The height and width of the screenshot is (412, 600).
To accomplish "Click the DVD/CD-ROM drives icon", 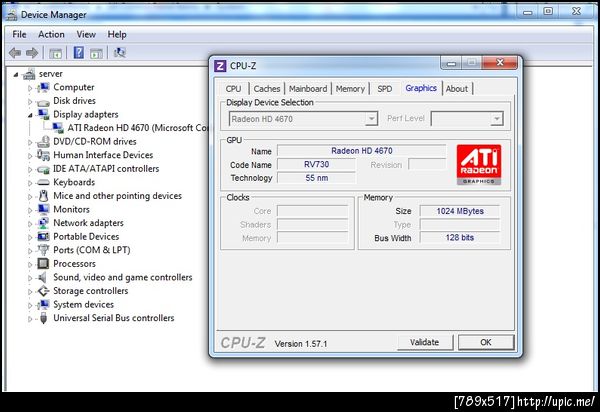I will pyautogui.click(x=43, y=142).
